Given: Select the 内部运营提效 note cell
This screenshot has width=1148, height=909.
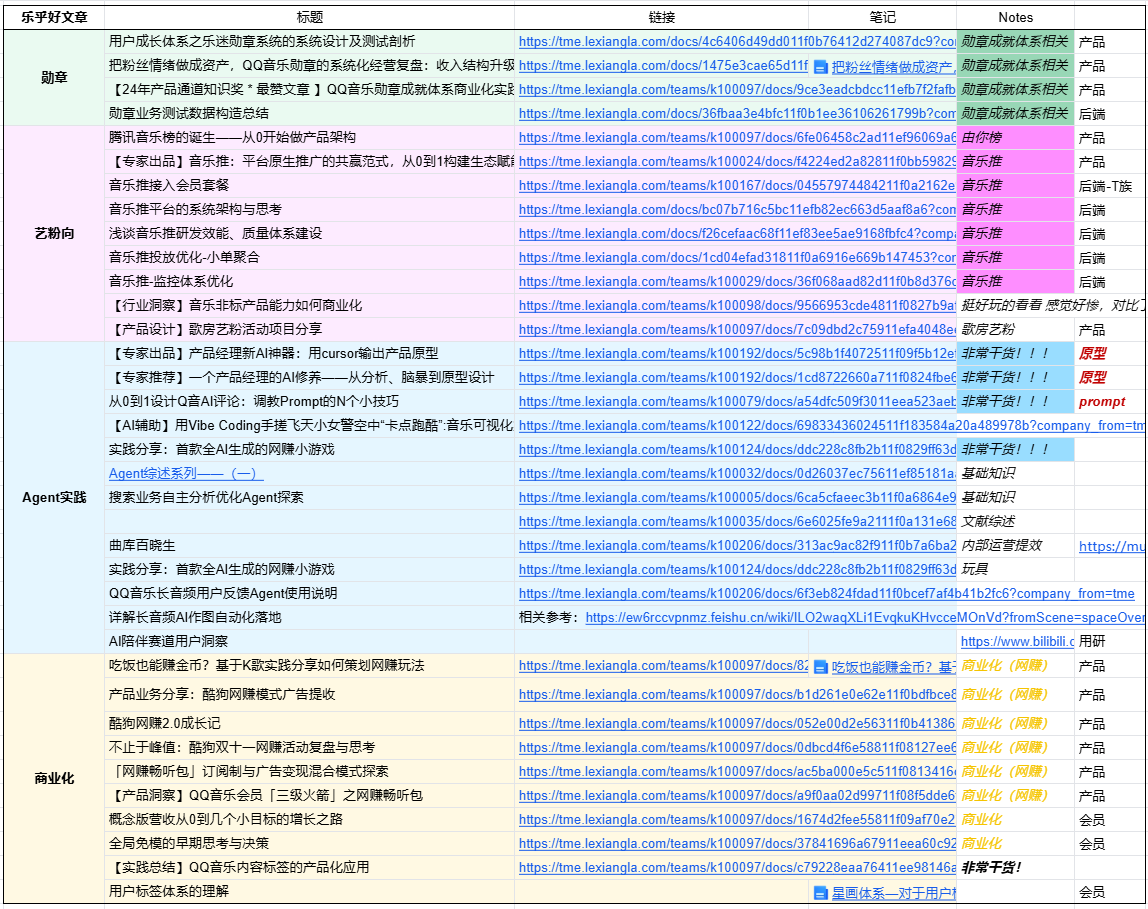Looking at the screenshot, I should click(x=1015, y=546).
